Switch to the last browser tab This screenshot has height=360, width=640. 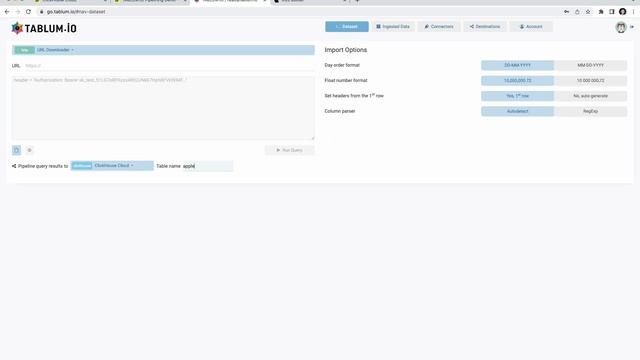pyautogui.click(x=310, y=1)
